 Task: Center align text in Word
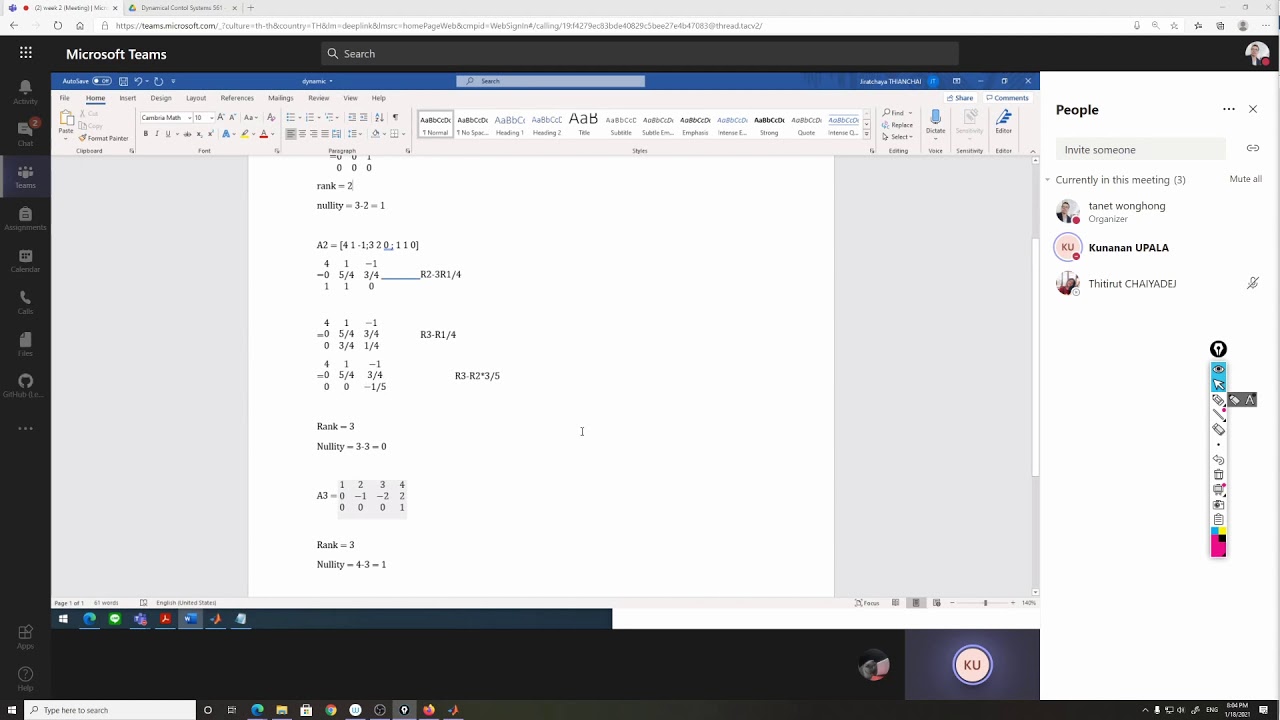pos(302,134)
